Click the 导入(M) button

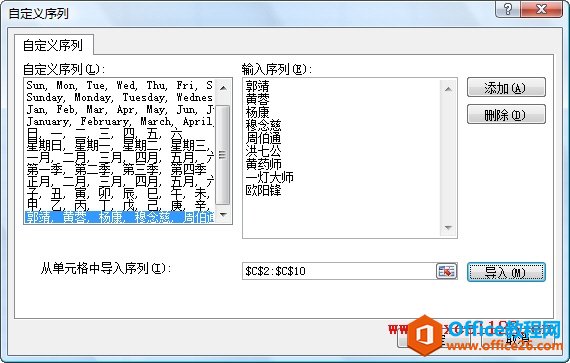point(506,272)
